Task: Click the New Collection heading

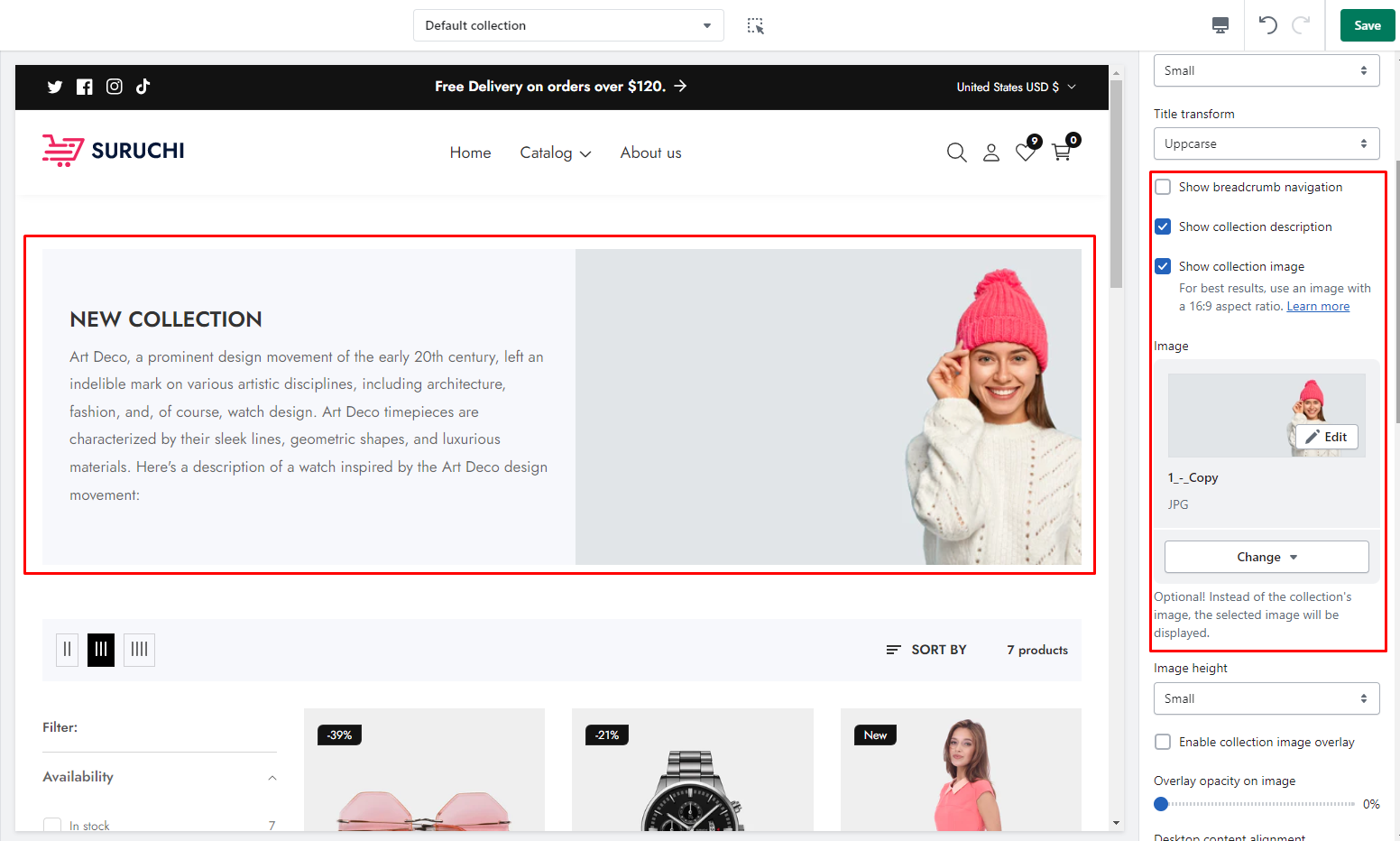Action: pyautogui.click(x=166, y=319)
